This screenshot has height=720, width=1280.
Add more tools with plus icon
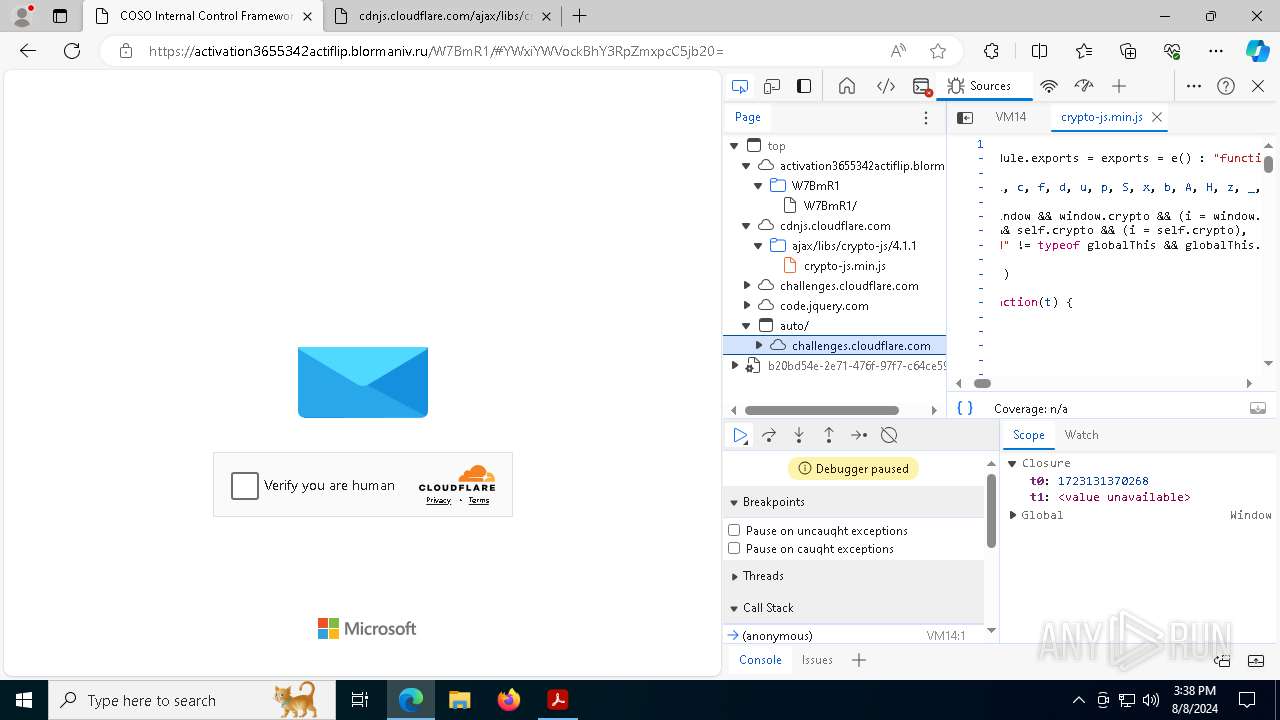[x=1119, y=86]
